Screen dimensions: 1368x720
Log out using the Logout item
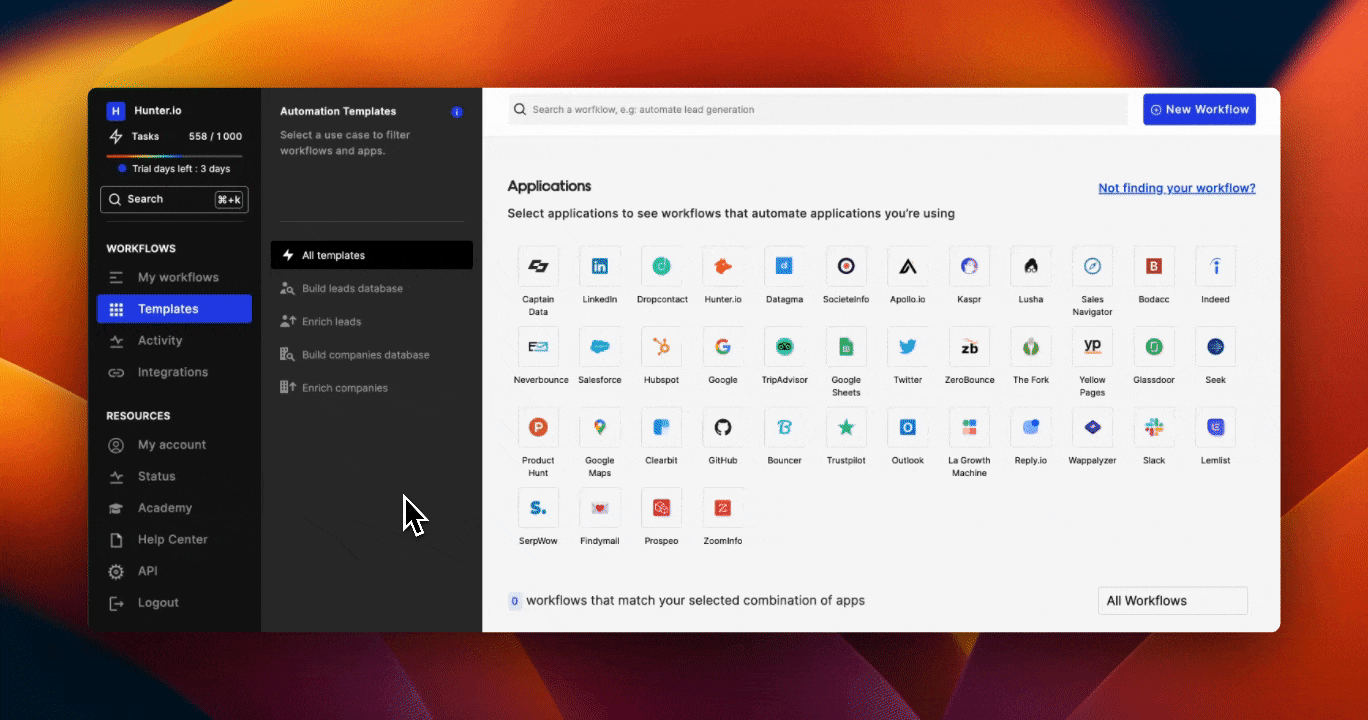pyautogui.click(x=174, y=603)
